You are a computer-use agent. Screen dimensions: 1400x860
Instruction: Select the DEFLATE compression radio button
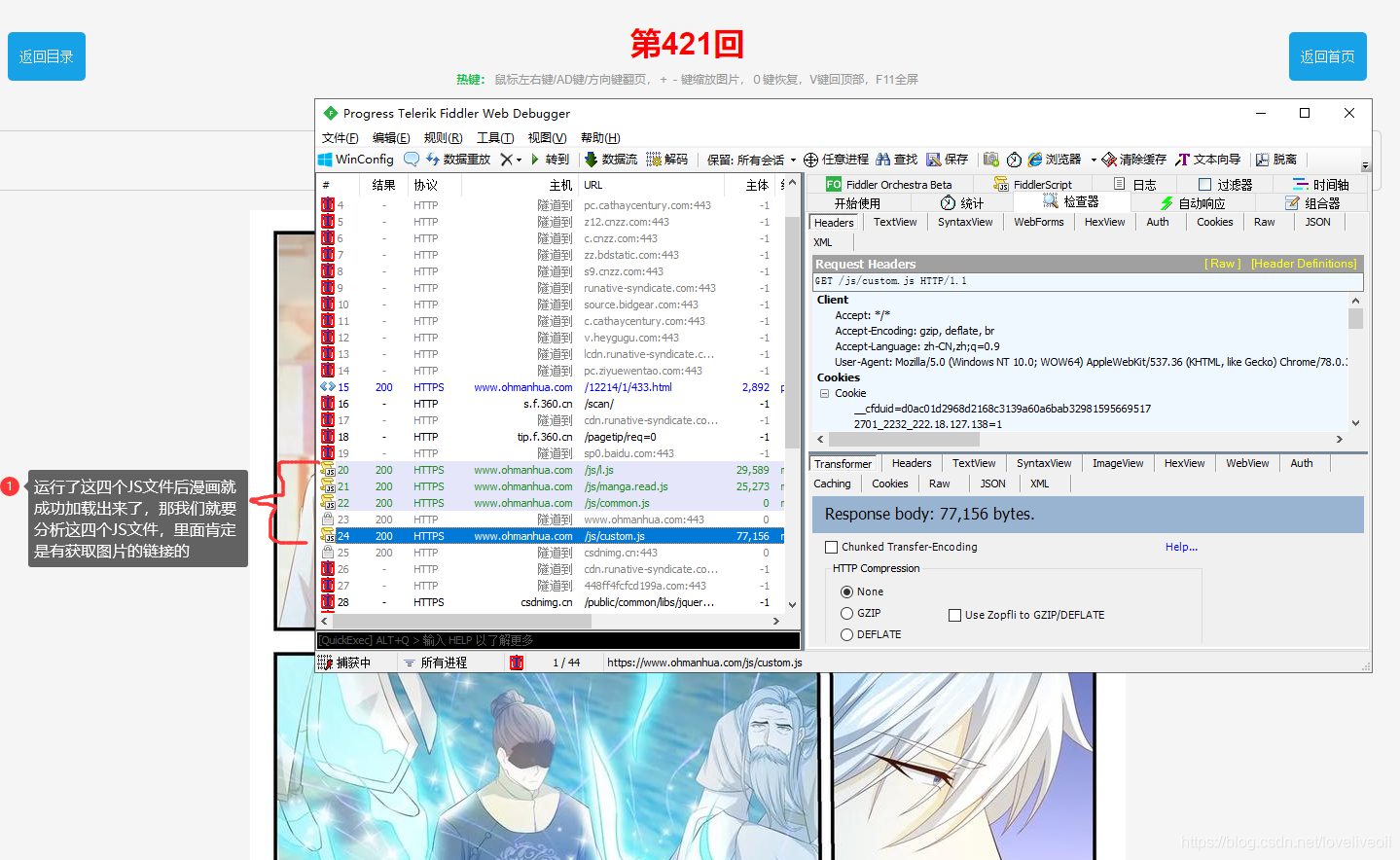(x=846, y=634)
